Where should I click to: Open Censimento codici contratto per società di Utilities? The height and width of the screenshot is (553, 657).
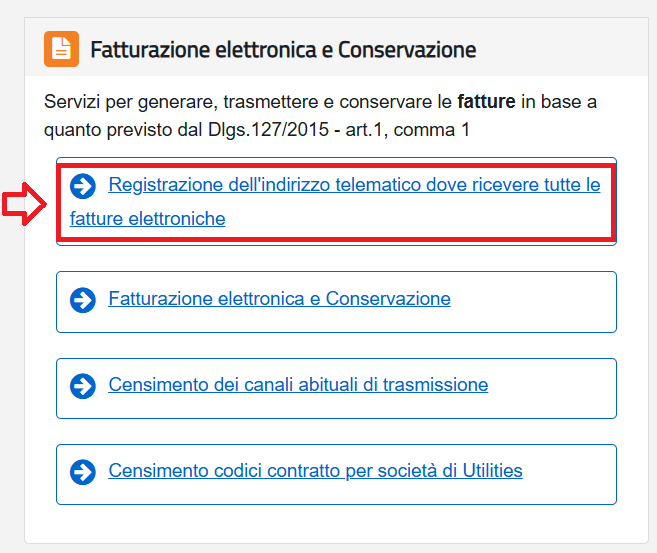coord(315,471)
